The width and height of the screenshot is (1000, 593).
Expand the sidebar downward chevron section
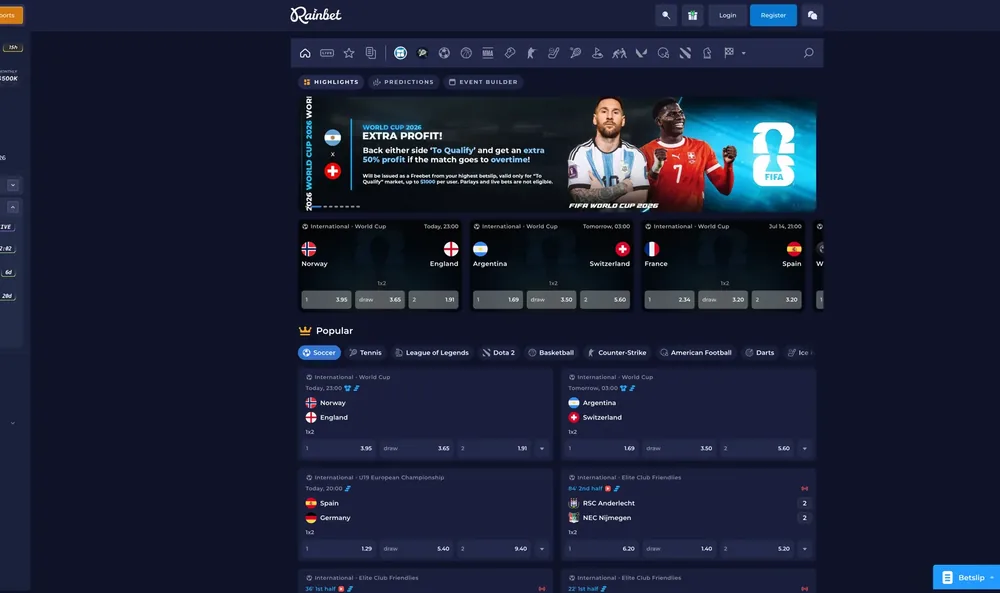pyautogui.click(x=12, y=186)
